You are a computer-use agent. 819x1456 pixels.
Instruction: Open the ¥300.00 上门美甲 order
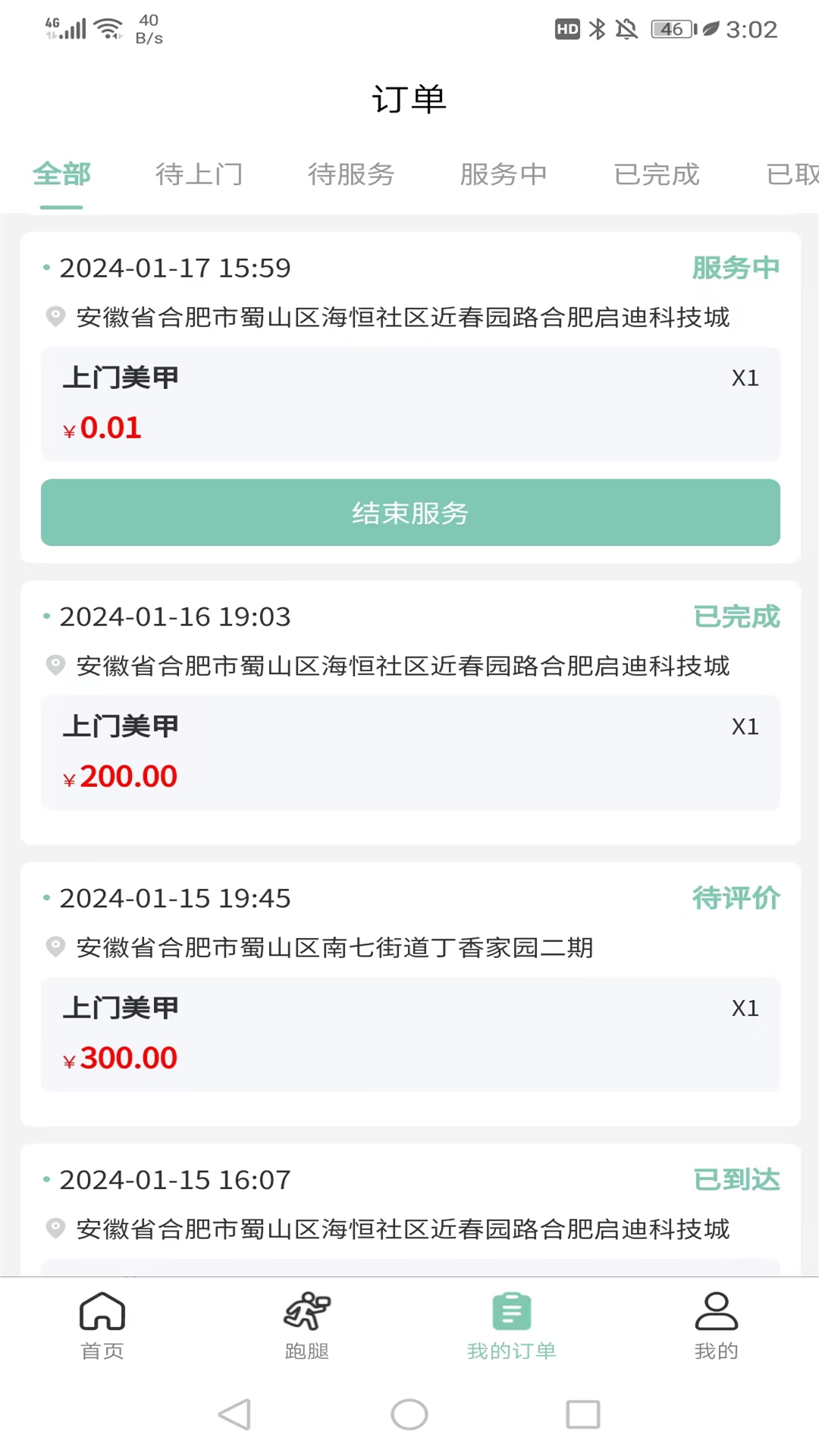[x=410, y=1034]
